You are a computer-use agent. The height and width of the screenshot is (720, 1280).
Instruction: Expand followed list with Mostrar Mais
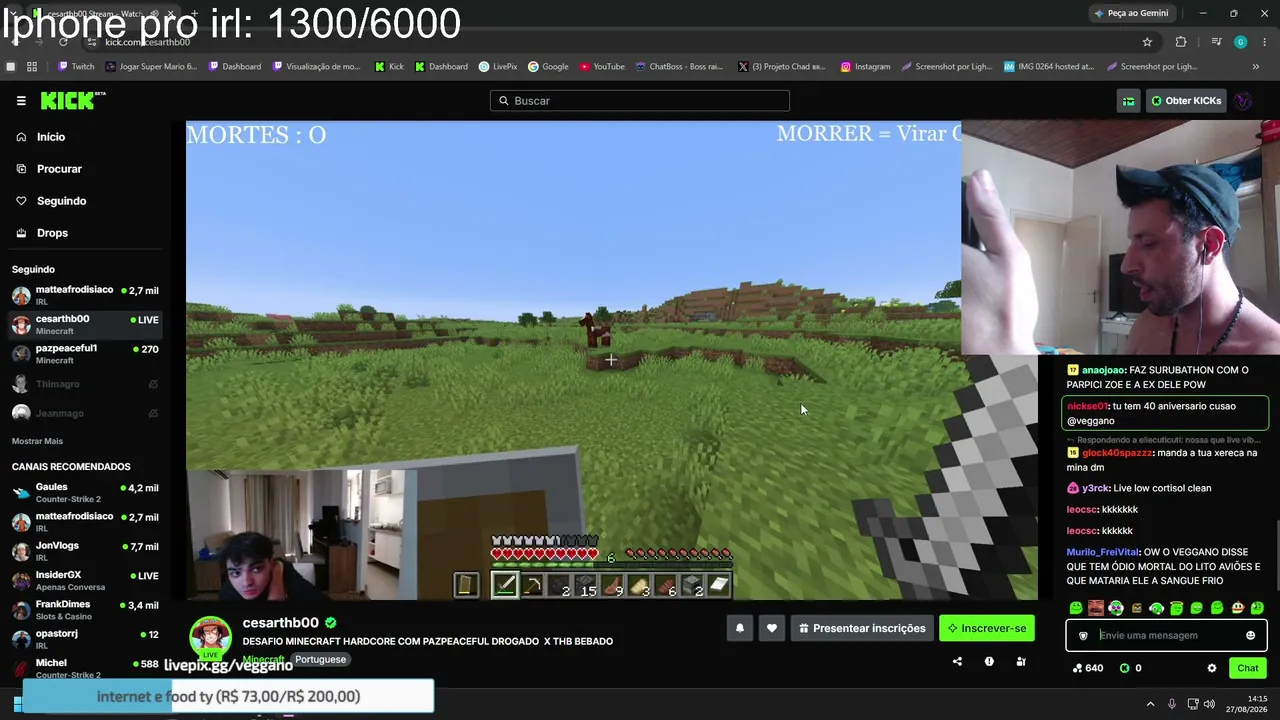click(37, 441)
